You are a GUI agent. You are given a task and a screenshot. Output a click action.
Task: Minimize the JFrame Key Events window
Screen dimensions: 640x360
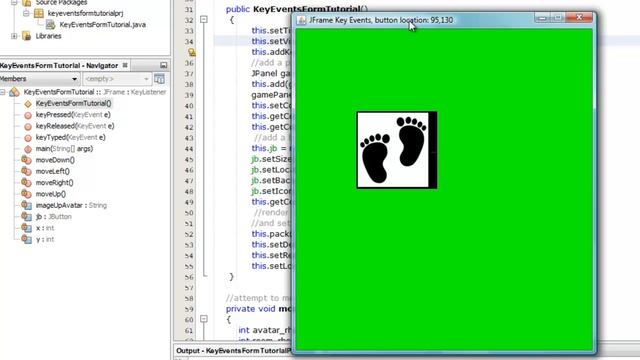pos(542,18)
